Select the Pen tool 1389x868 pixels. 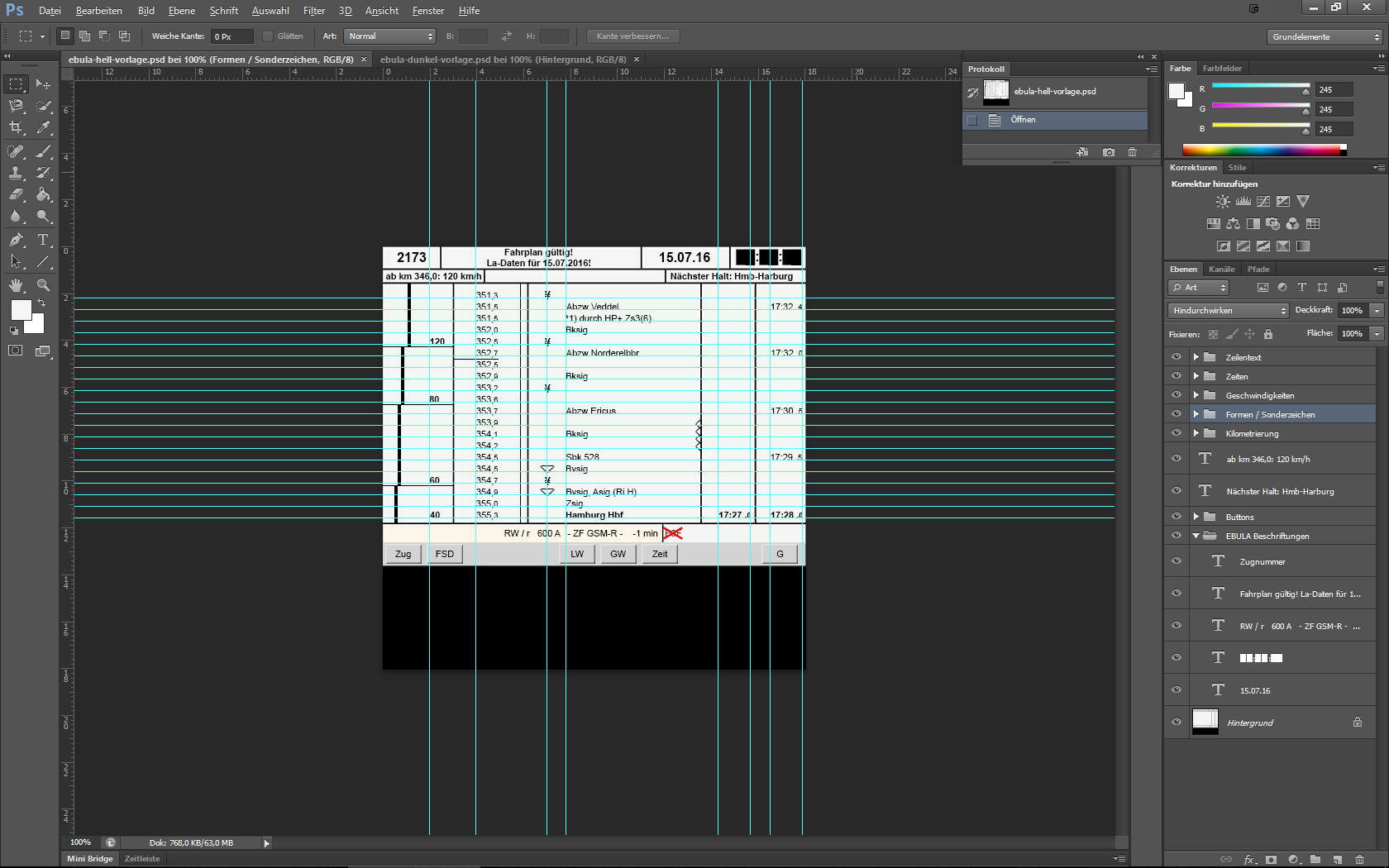coord(16,240)
